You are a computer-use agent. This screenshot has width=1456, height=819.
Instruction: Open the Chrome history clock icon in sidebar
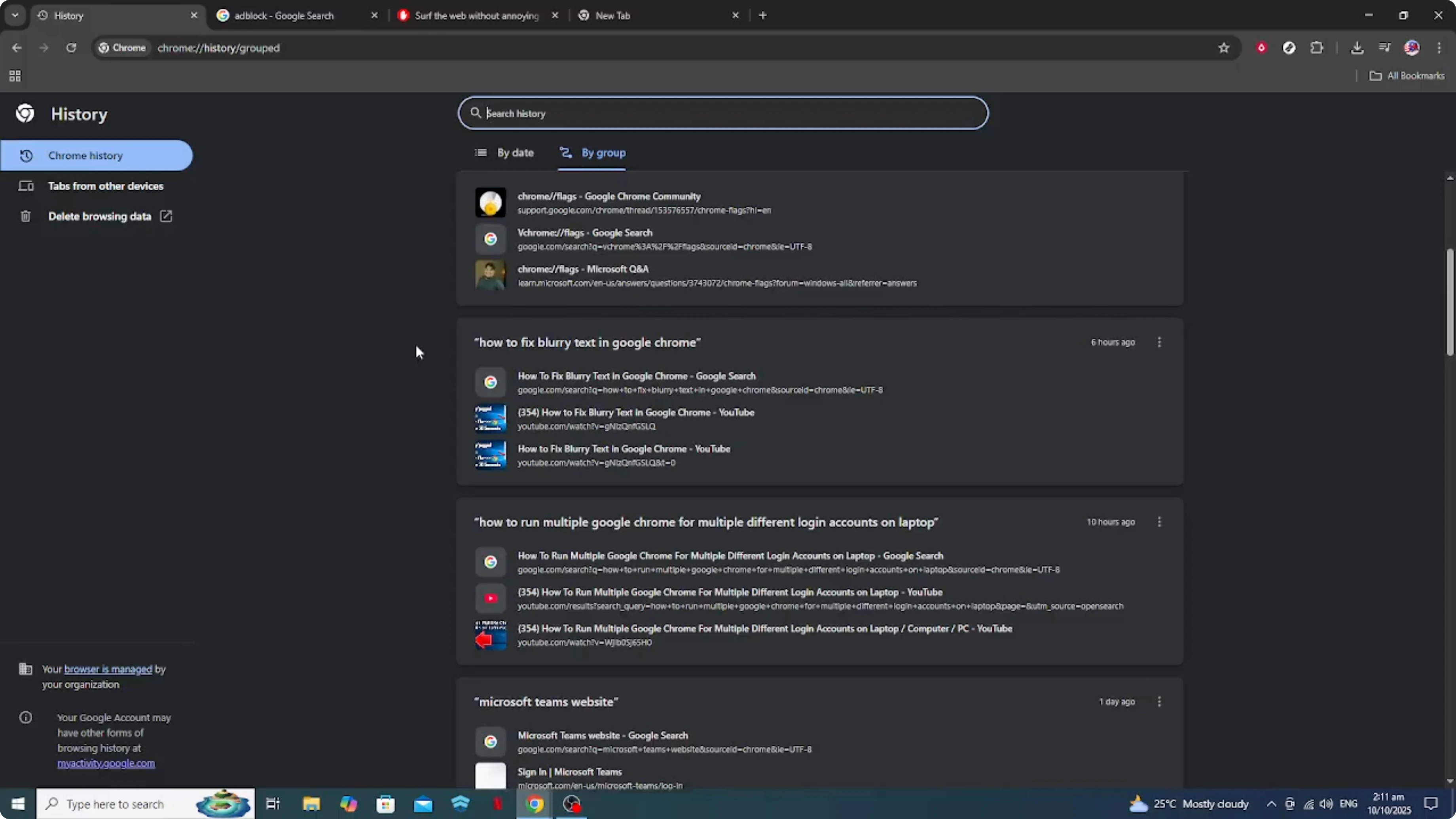coord(26,155)
